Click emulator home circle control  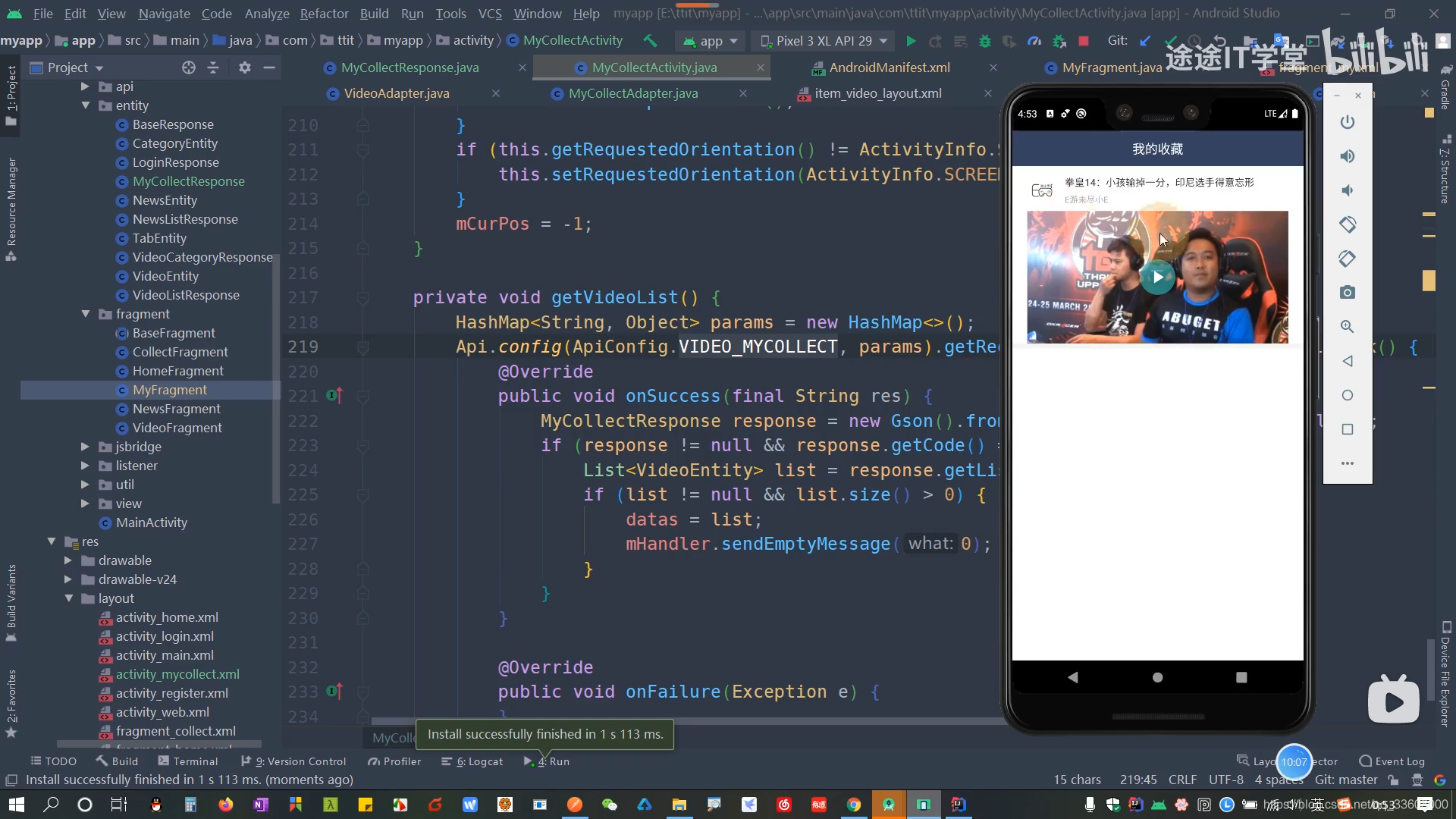coord(1348,395)
